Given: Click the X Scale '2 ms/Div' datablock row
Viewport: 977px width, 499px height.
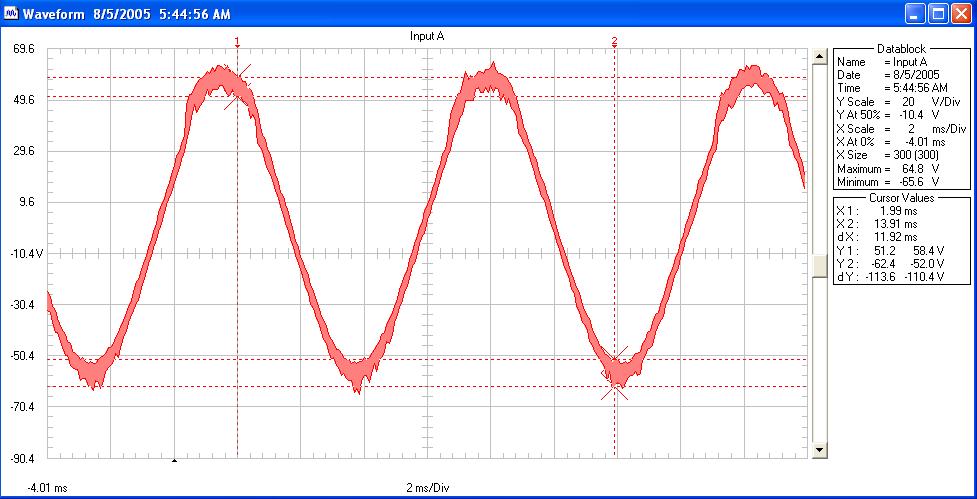Looking at the screenshot, I should click(x=901, y=130).
